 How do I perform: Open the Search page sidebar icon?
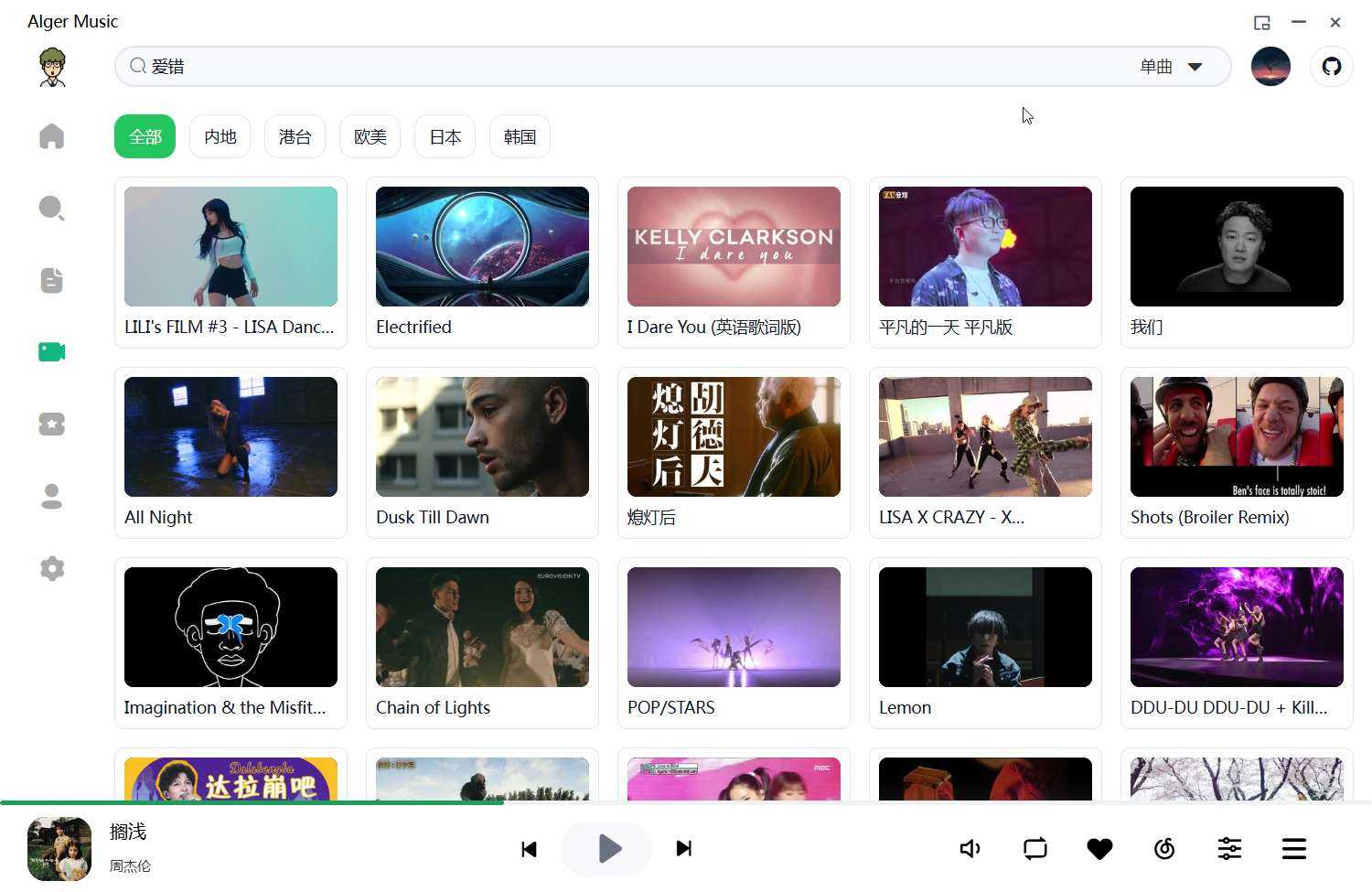coord(52,209)
